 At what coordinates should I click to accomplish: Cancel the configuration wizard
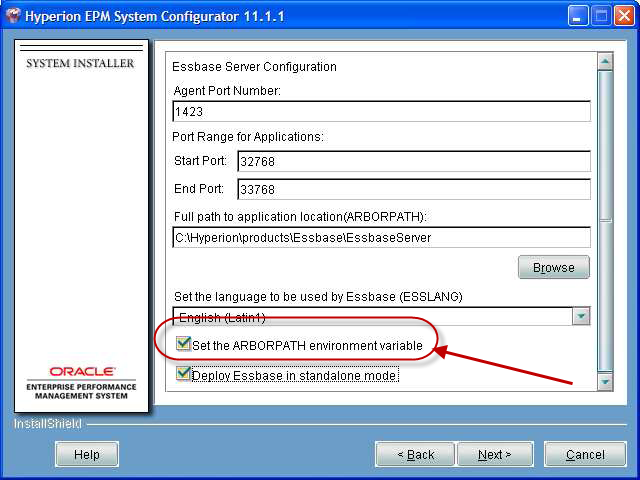pyautogui.click(x=585, y=454)
